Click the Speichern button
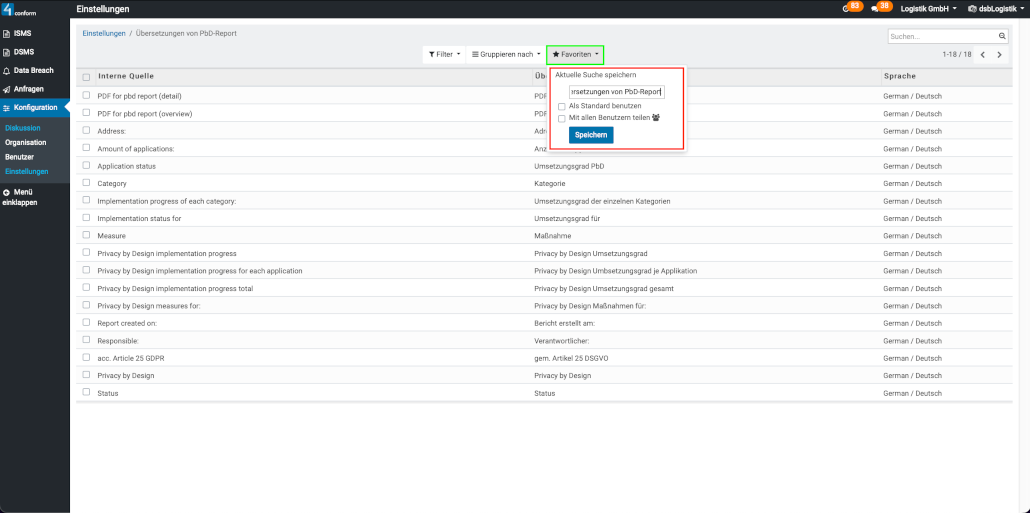The height and width of the screenshot is (513, 1030). tap(591, 135)
